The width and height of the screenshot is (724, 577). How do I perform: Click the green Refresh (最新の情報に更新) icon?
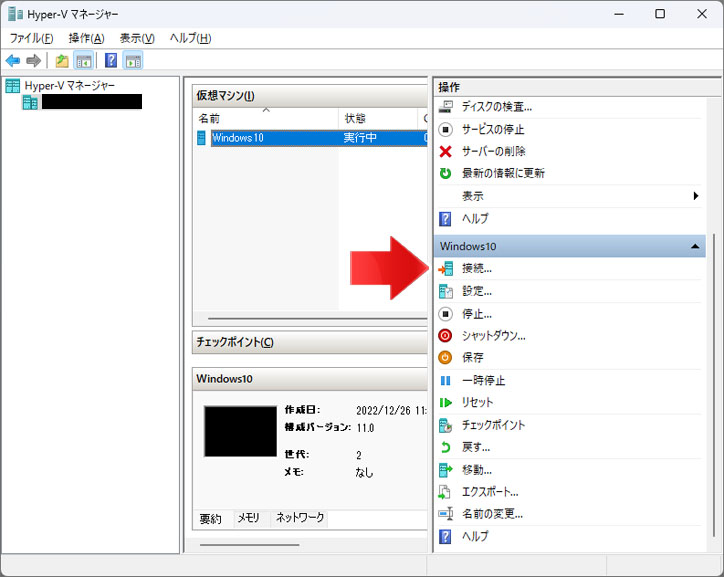point(445,173)
